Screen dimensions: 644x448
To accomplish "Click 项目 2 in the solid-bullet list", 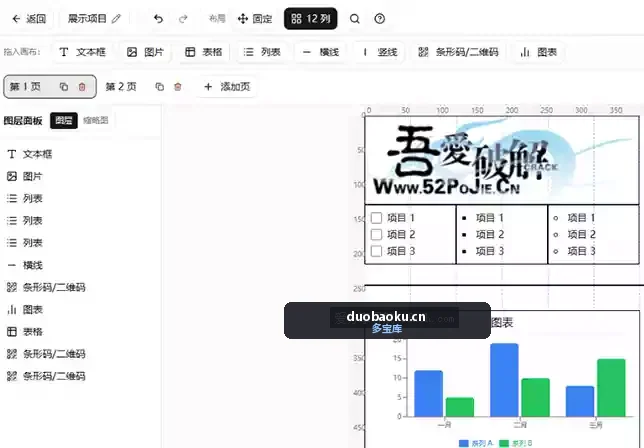I will tap(490, 234).
